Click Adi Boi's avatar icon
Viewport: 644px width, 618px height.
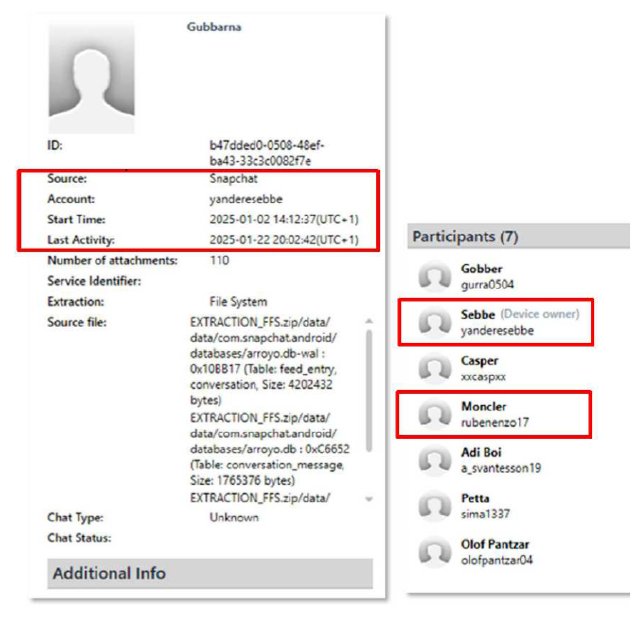[434, 460]
